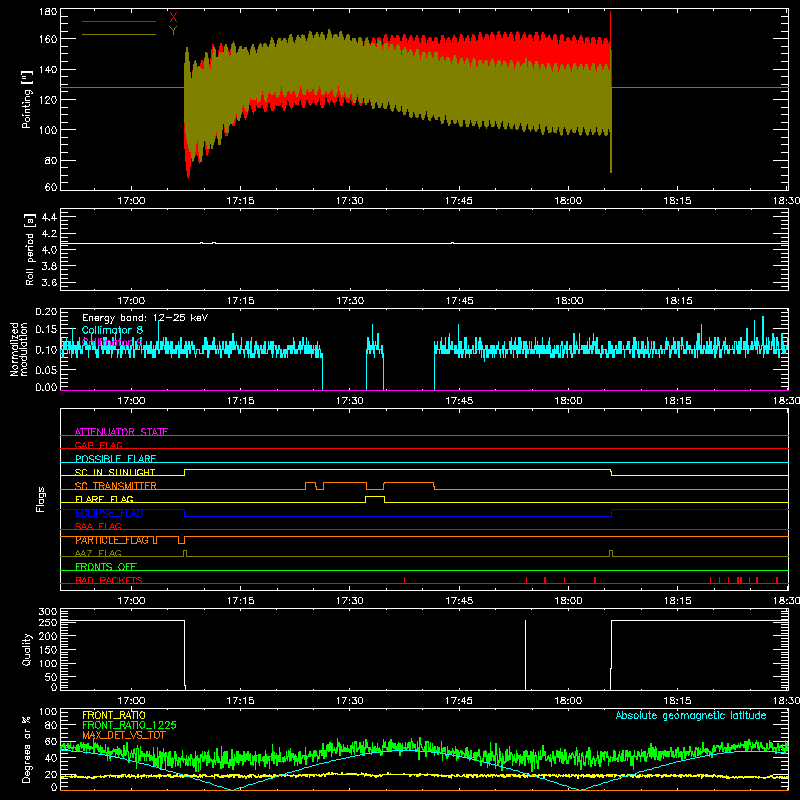Click the red X legend line
This screenshot has width=800, height=800.
119,21
